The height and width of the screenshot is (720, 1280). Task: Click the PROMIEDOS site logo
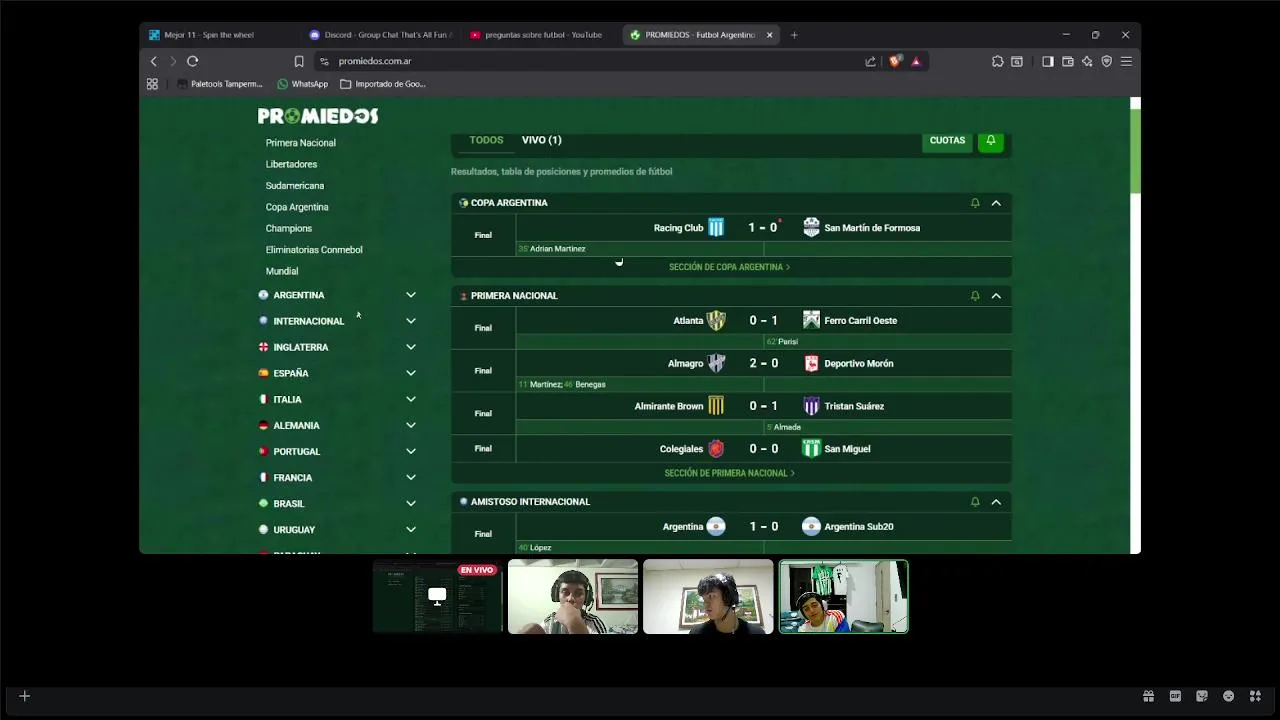point(318,116)
